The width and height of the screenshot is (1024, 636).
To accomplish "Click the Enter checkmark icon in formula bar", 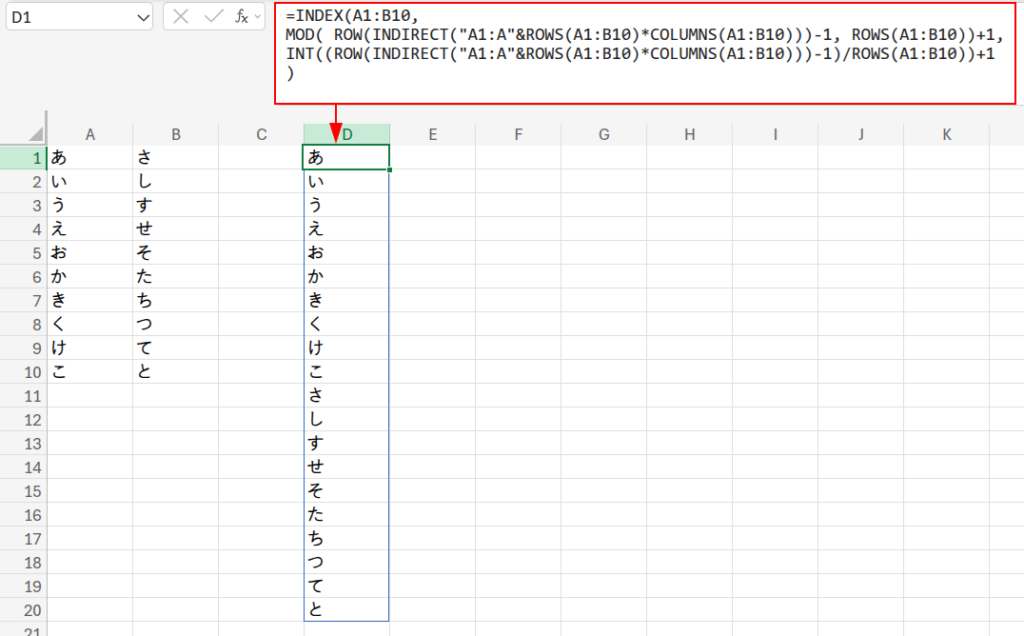I will [212, 17].
